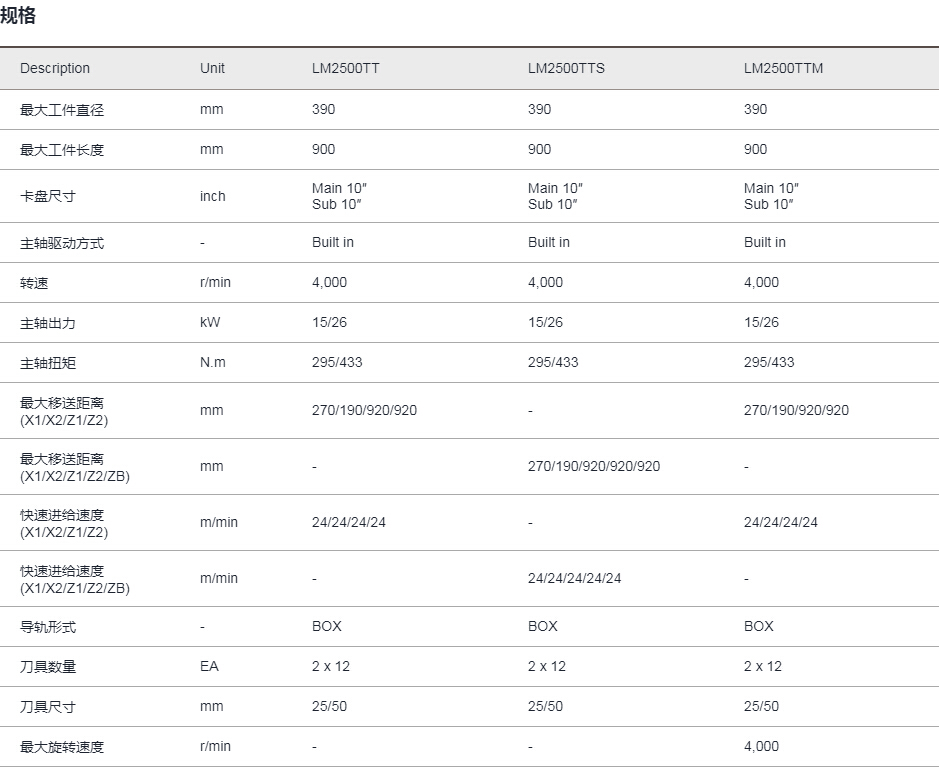
Task: Click the 刀具尺寸 row label
Action: coord(48,707)
